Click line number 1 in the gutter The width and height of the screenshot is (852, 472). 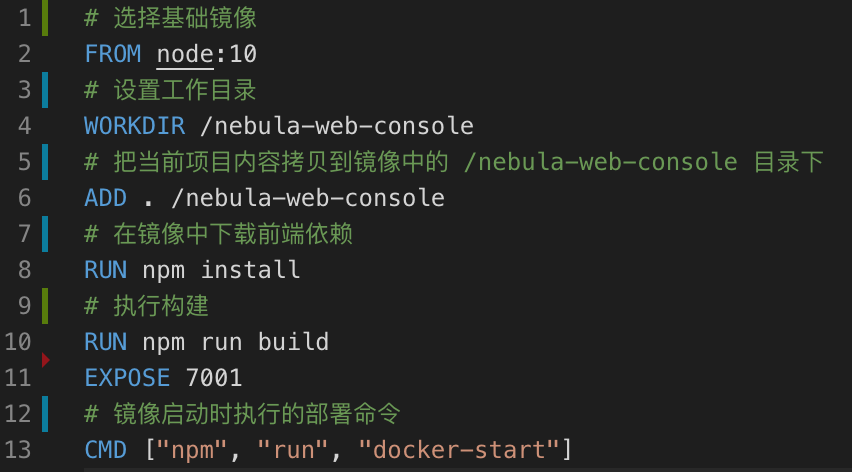(x=24, y=18)
